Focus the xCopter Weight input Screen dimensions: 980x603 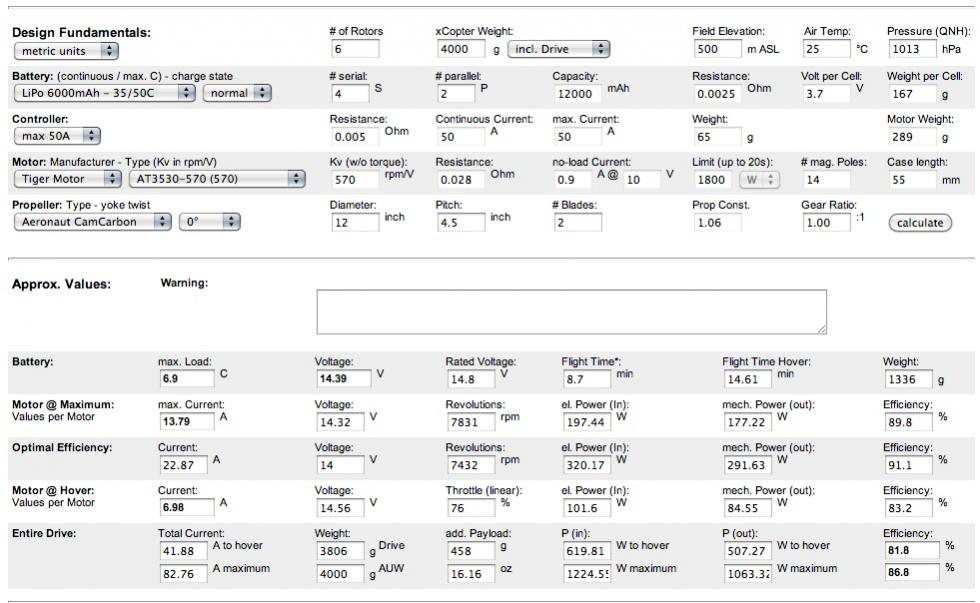click(x=460, y=49)
